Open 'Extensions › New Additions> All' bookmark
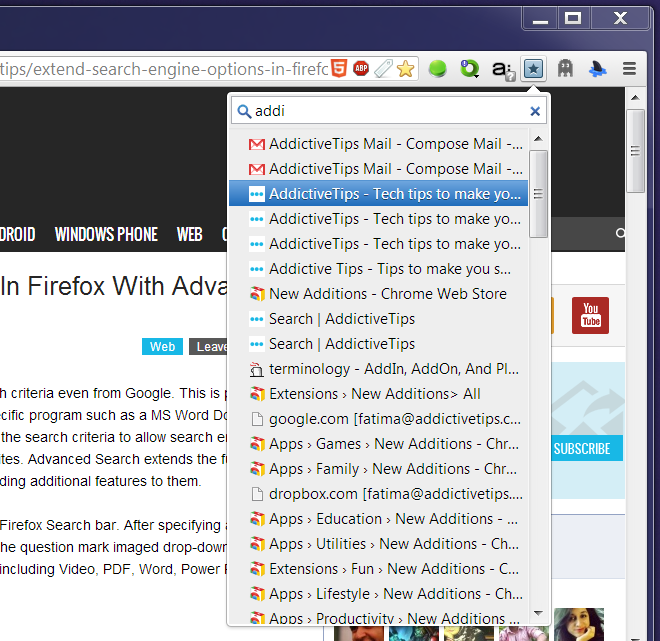This screenshot has width=660, height=641. [378, 394]
